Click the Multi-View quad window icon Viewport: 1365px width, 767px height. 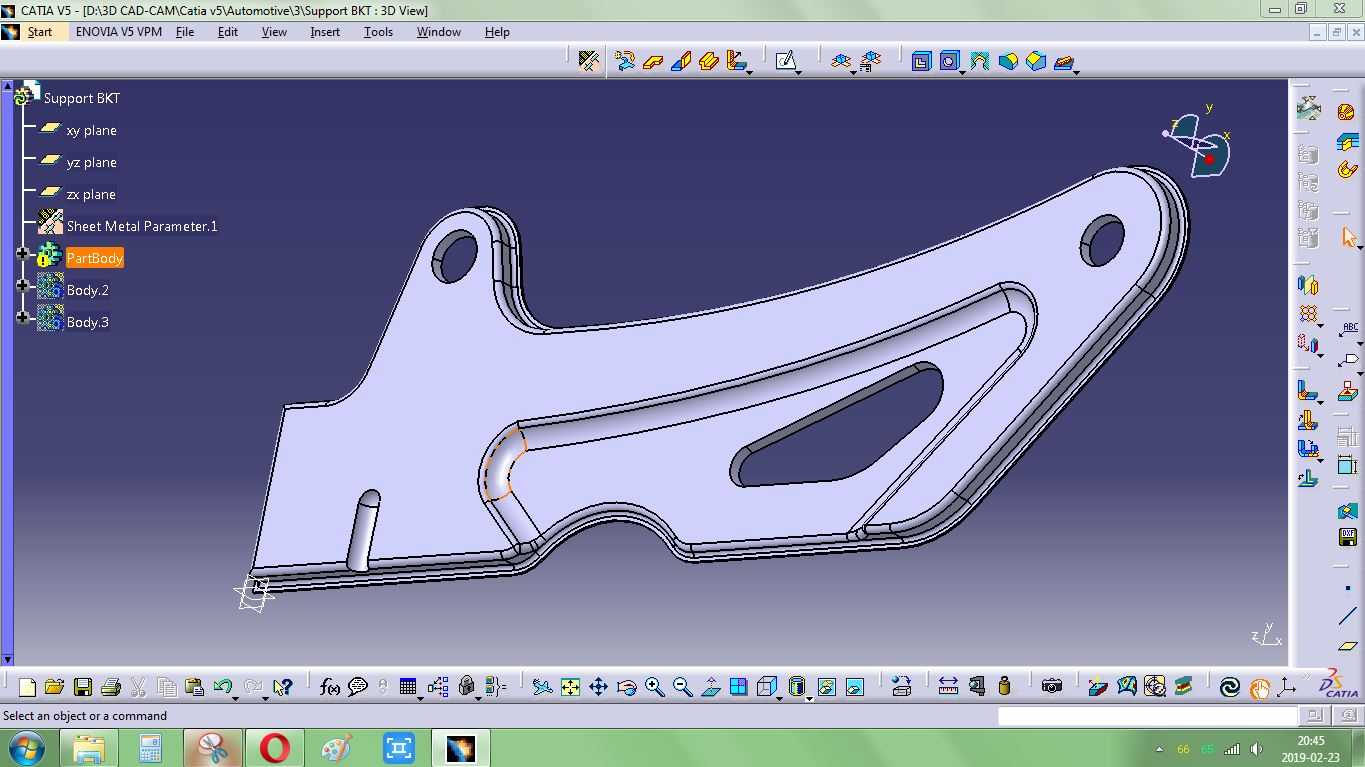tap(739, 687)
